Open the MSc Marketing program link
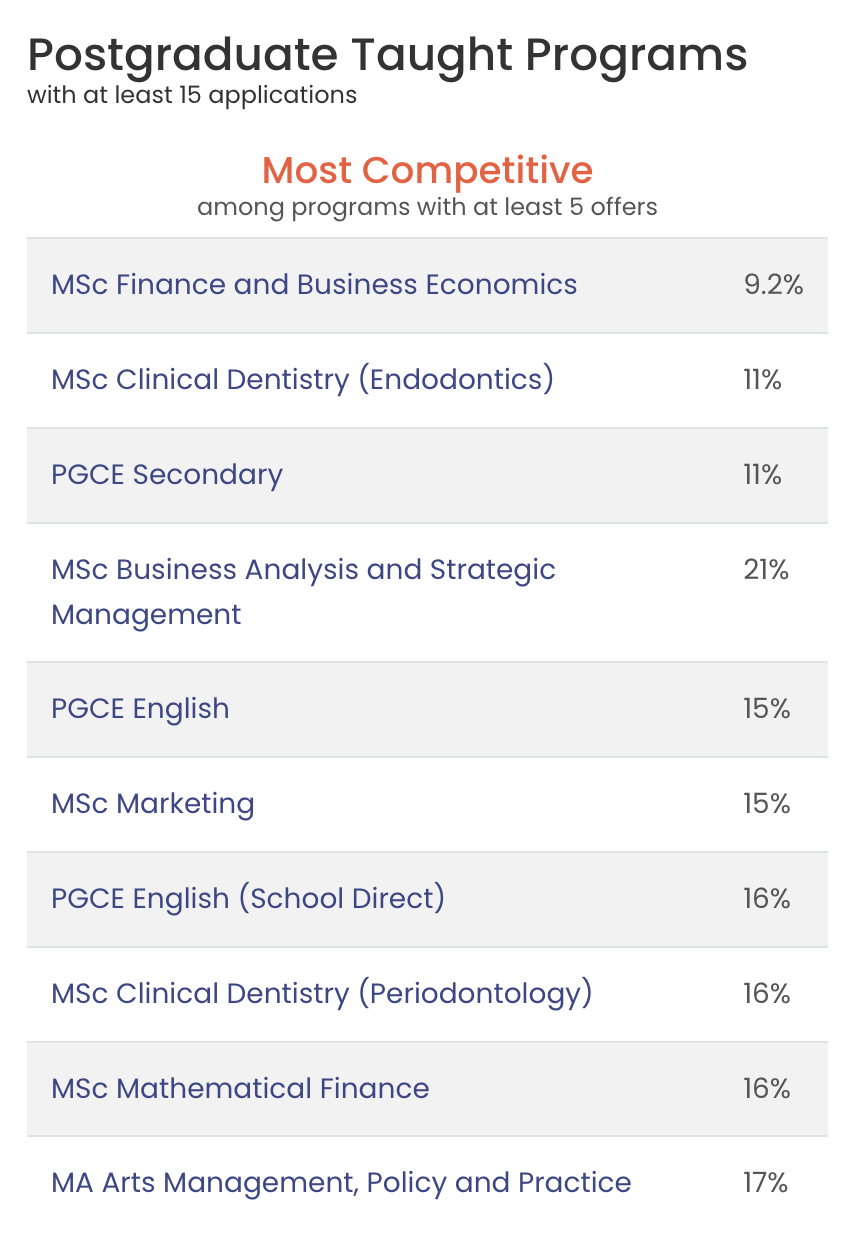This screenshot has width=850, height=1236. tap(153, 804)
